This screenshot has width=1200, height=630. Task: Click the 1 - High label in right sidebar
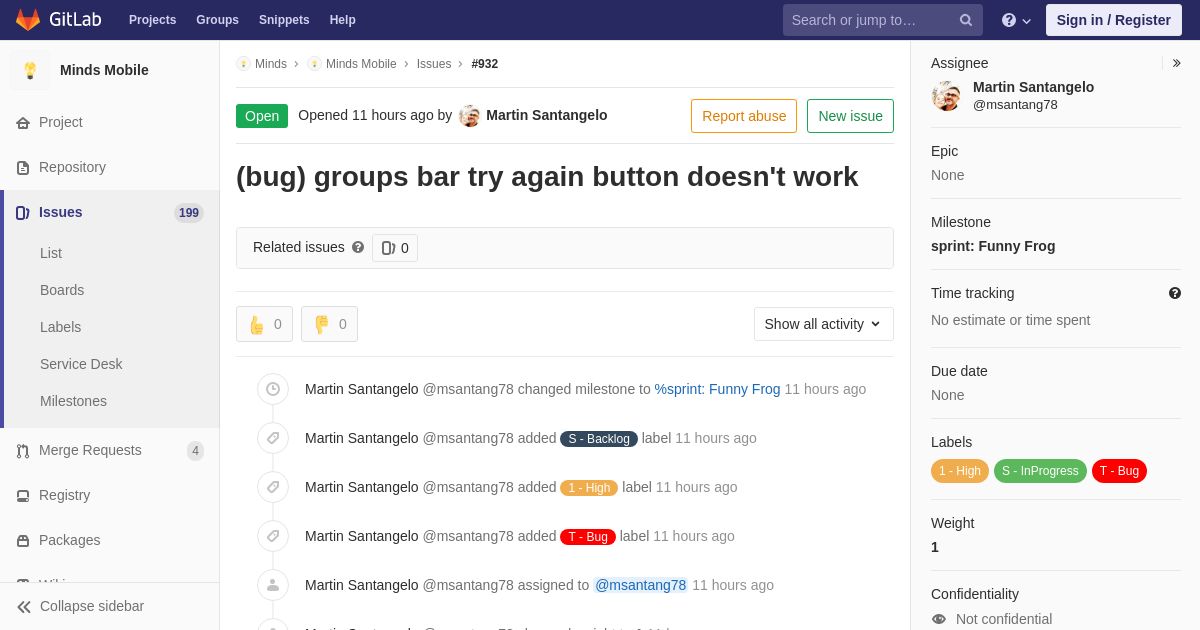point(960,471)
